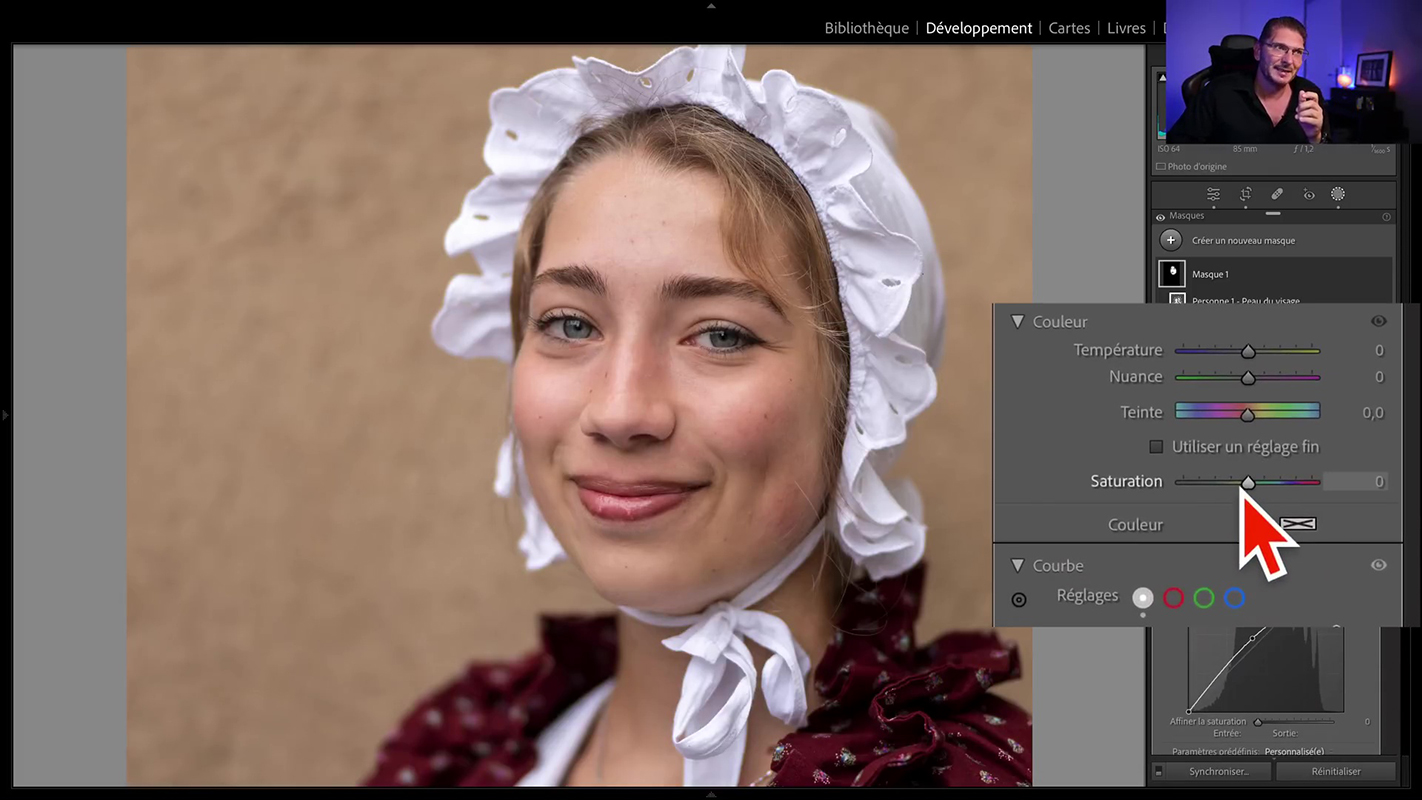Toggle the Courbe panel eye visibility
This screenshot has height=800, width=1422.
pos(1378,565)
